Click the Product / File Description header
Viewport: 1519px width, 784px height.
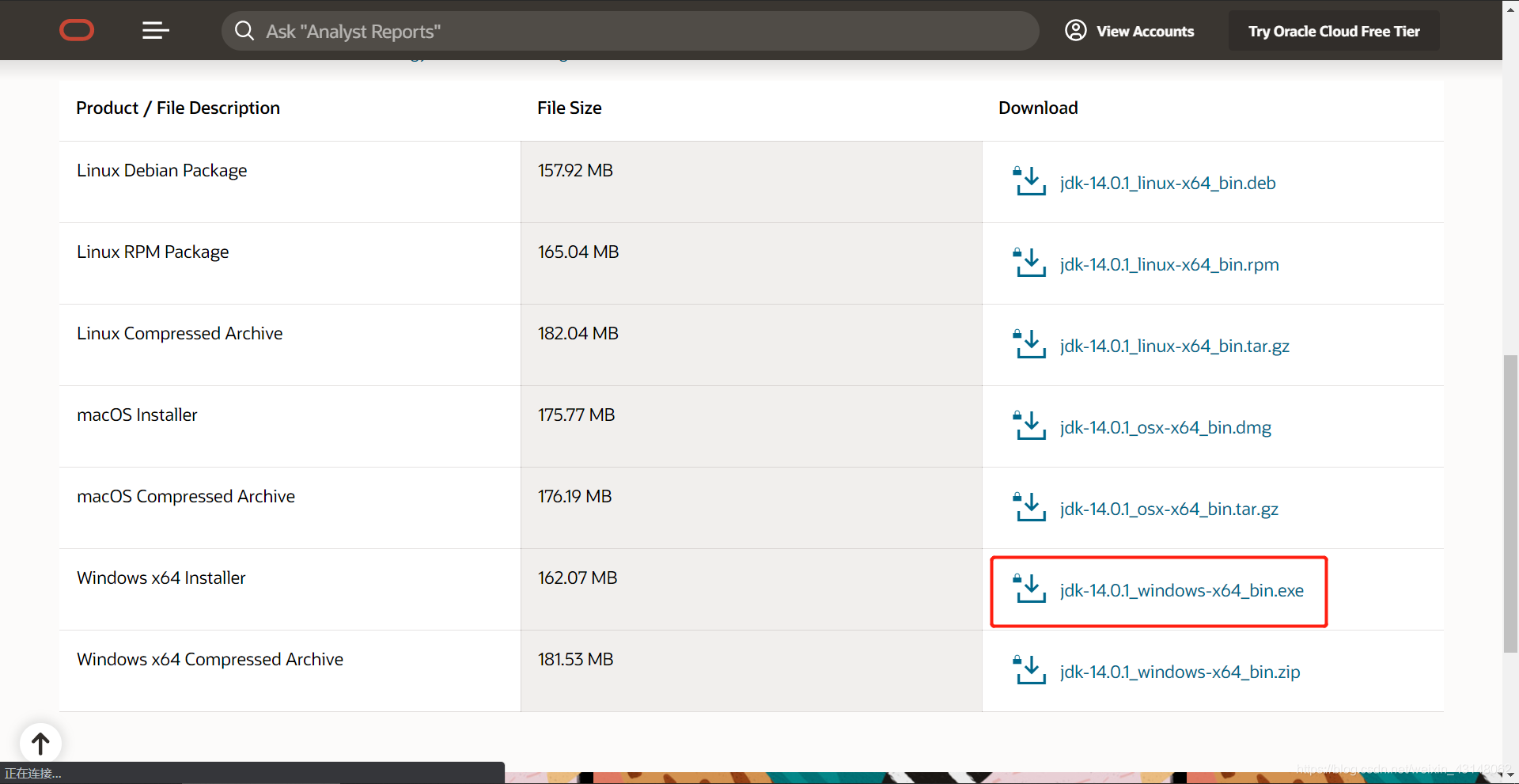(178, 108)
